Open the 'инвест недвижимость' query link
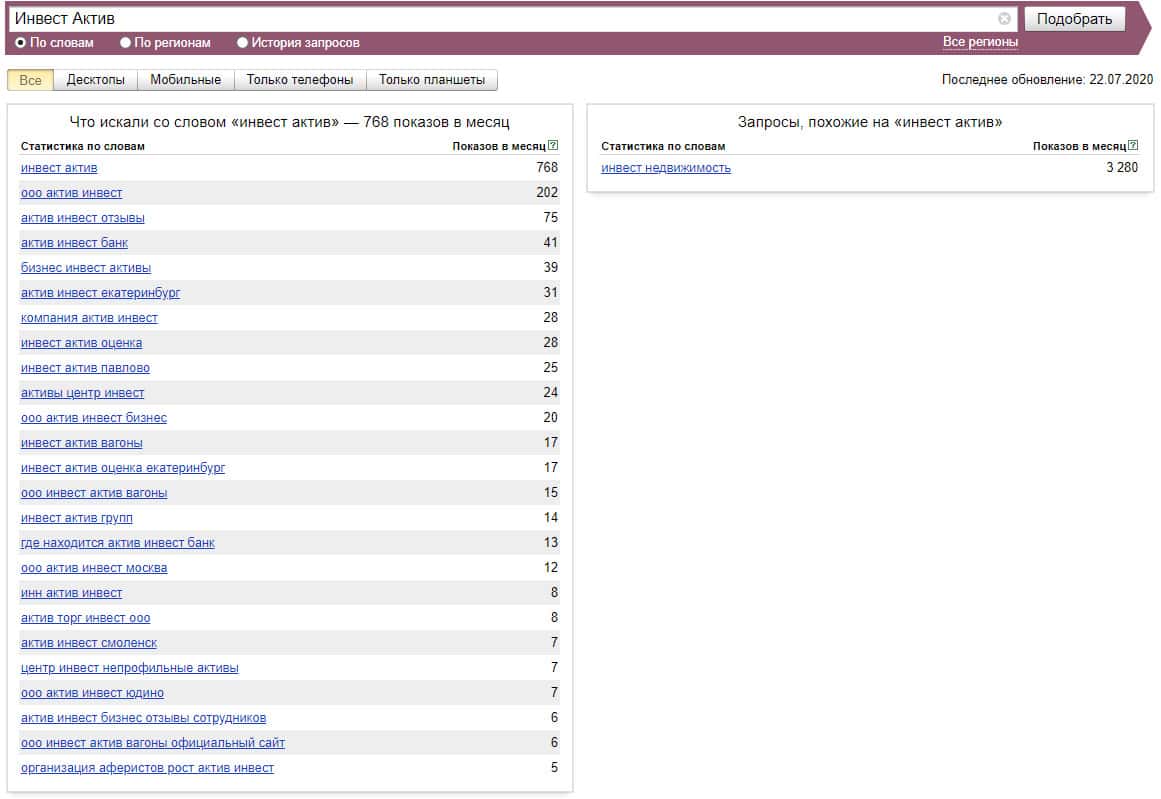This screenshot has width=1161, height=799. [666, 168]
